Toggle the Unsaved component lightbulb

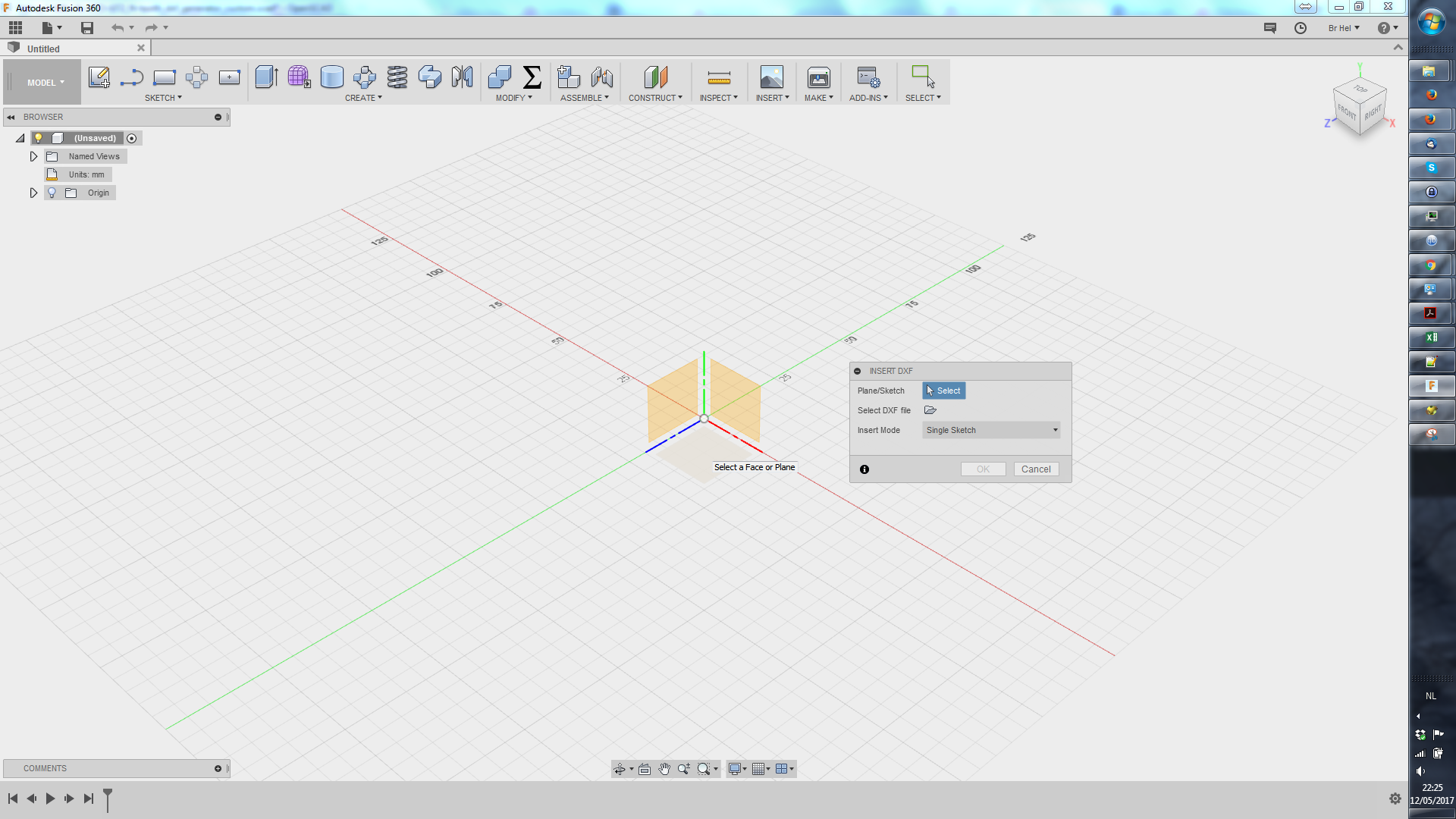click(38, 138)
